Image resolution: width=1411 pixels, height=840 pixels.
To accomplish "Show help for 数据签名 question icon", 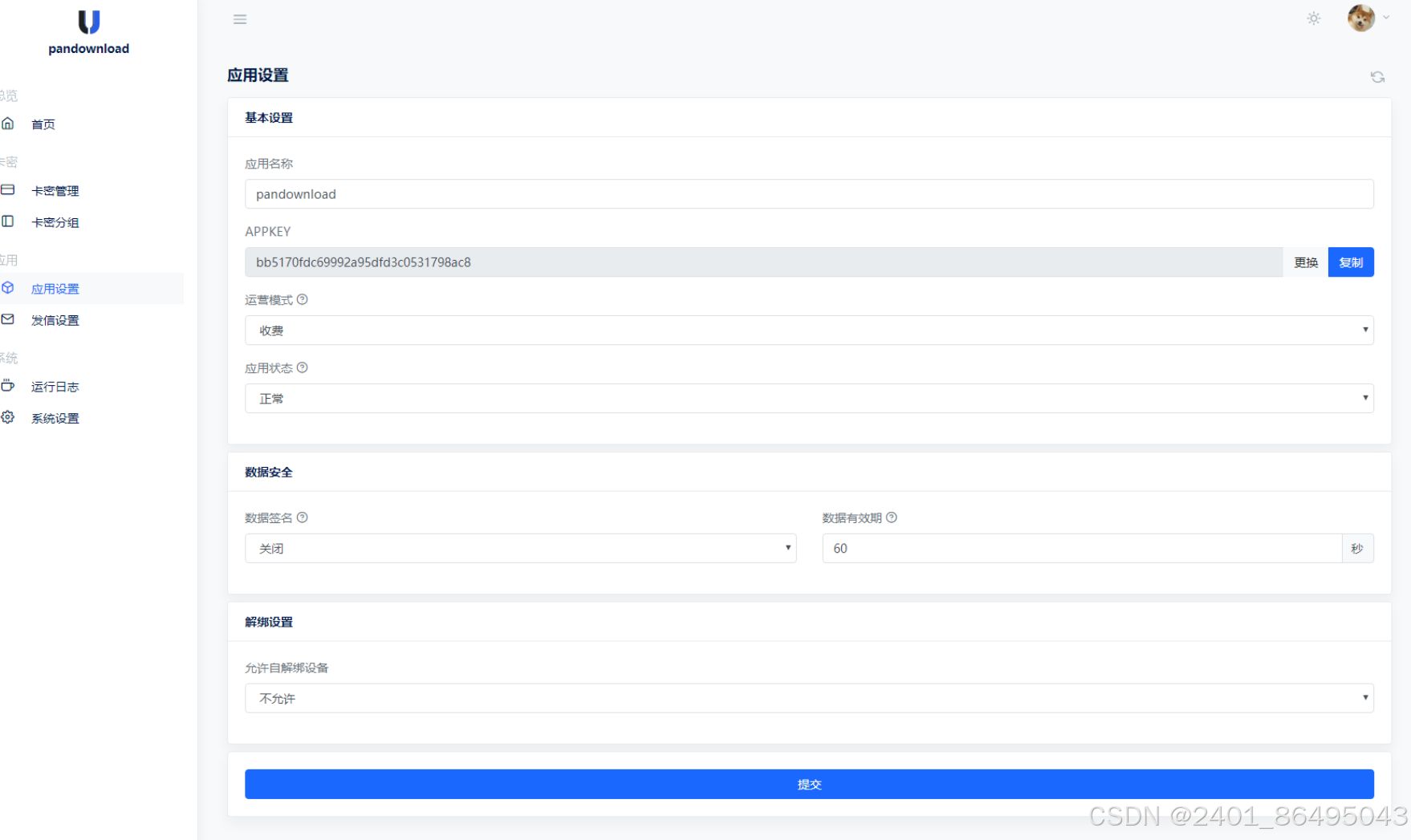I will 303,517.
